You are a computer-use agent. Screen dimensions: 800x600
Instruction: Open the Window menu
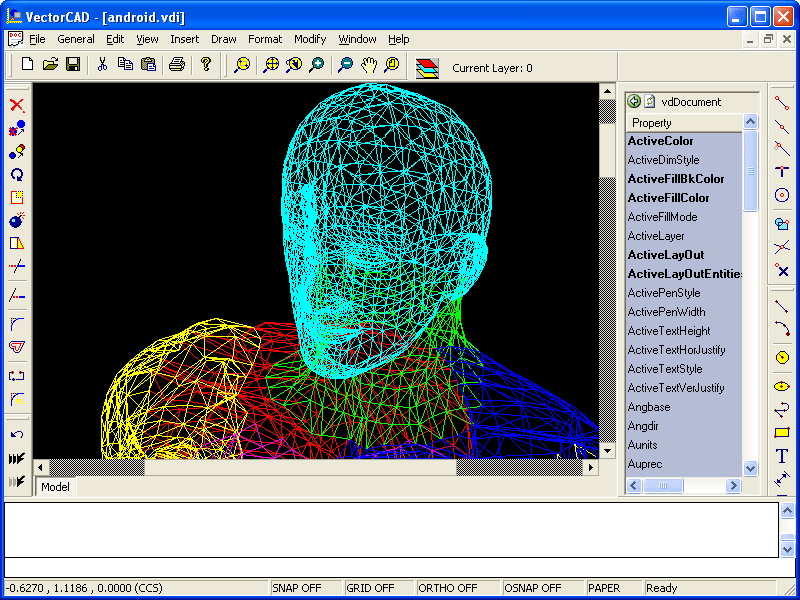(357, 39)
